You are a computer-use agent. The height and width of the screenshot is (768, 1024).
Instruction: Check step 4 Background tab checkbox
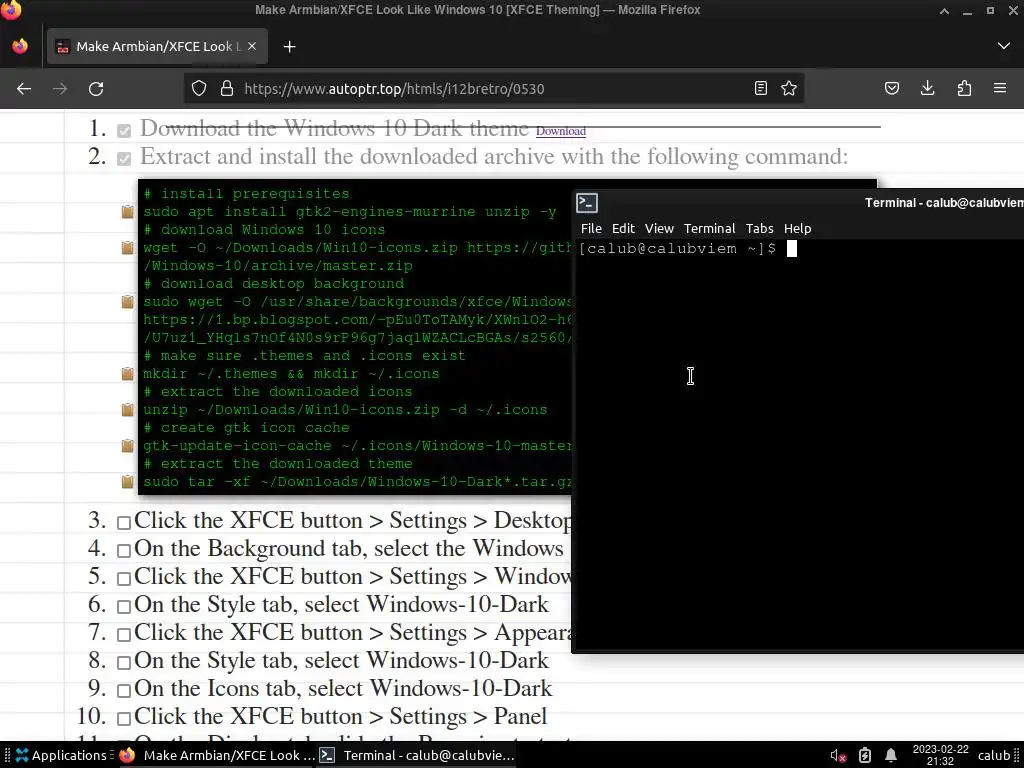124,551
